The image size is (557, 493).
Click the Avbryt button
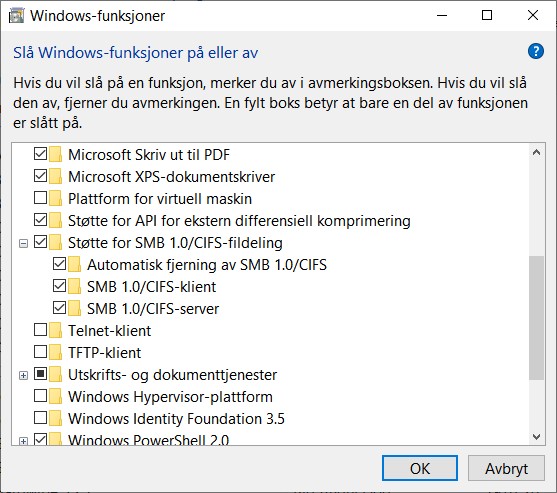coord(506,468)
